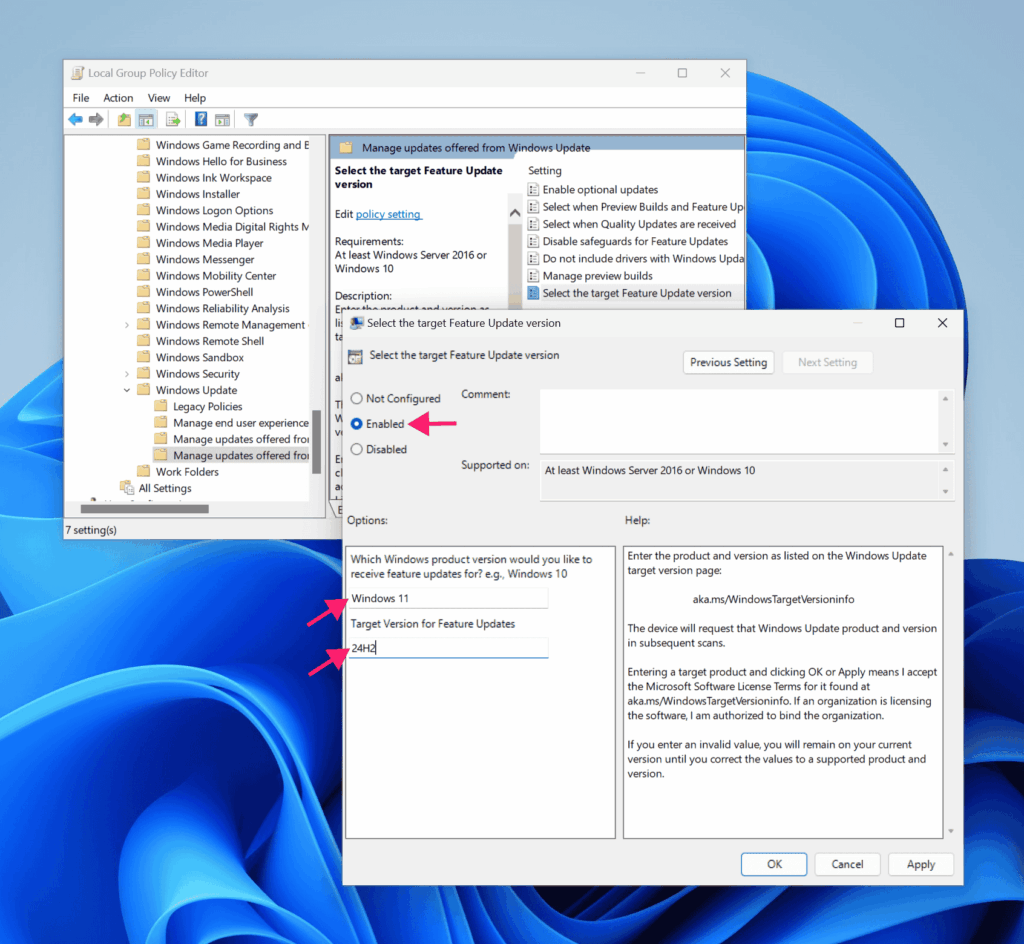Maximize the policy setting dialog window
The height and width of the screenshot is (944, 1024).
tap(899, 323)
